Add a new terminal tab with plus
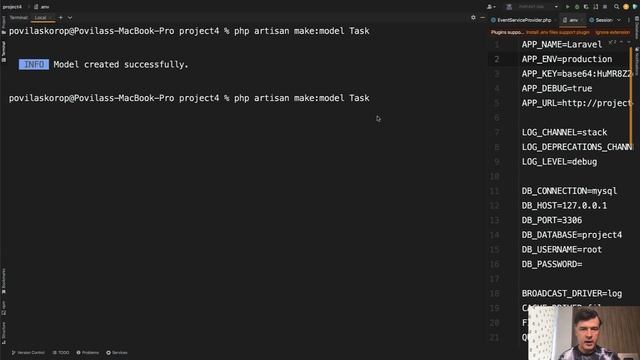The image size is (640, 360). point(60,18)
